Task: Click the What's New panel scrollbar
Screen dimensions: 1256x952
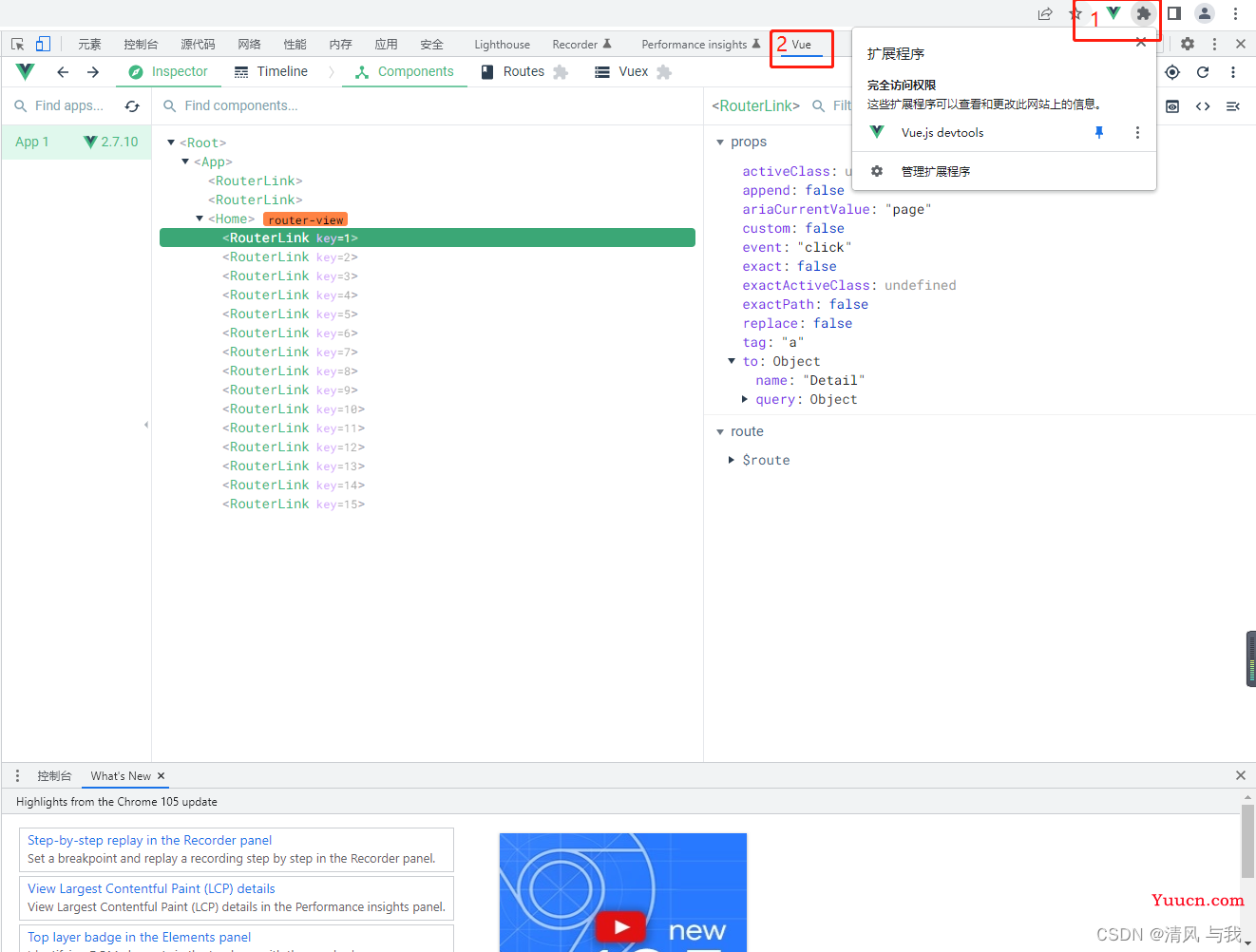Action: [x=1247, y=842]
